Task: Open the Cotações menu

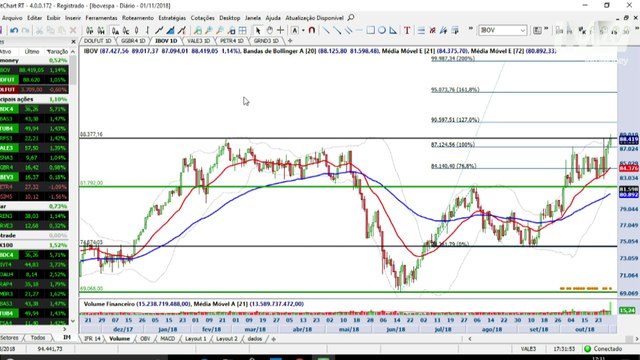Action: [x=202, y=18]
